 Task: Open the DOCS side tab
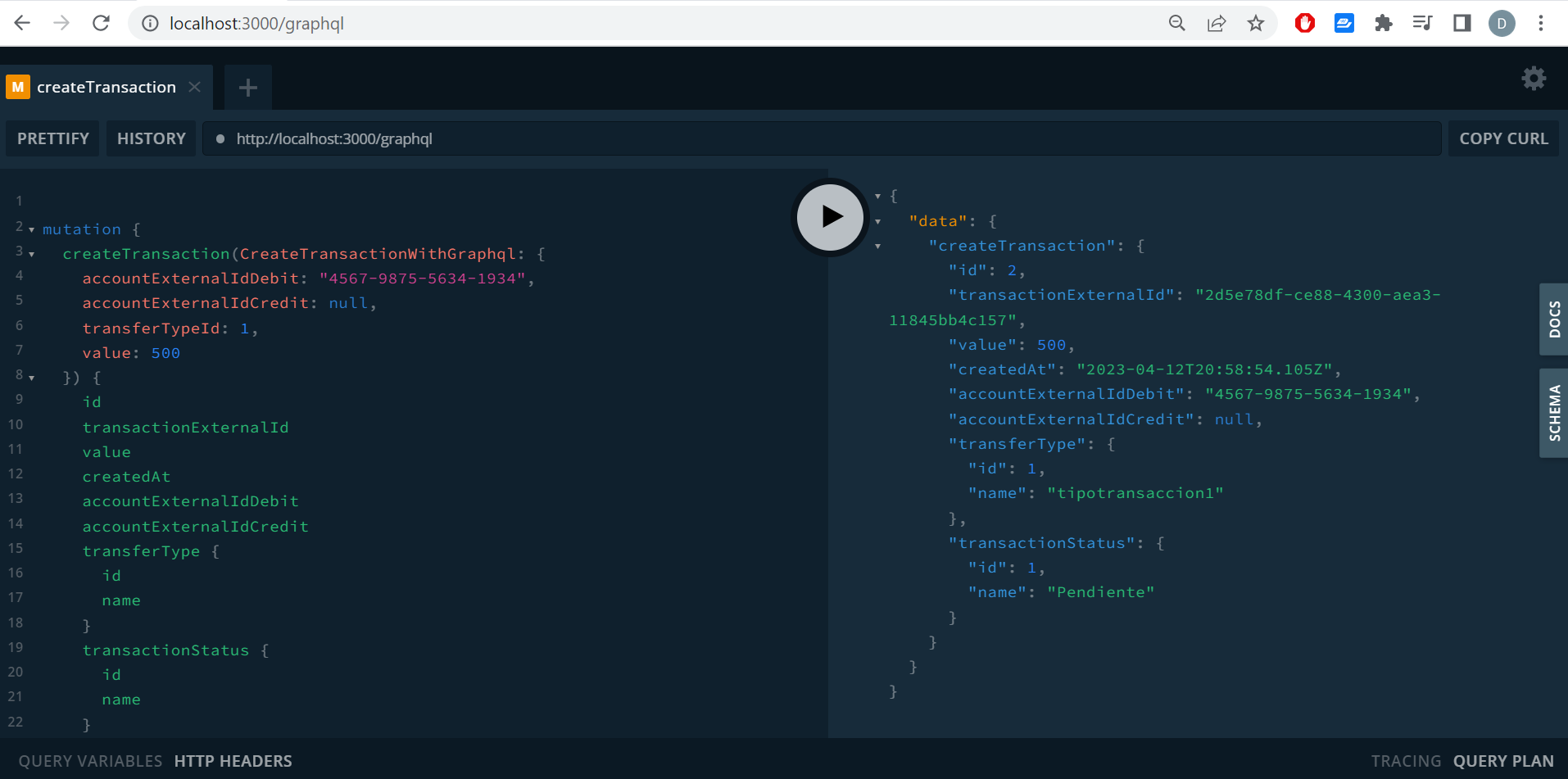point(1554,319)
